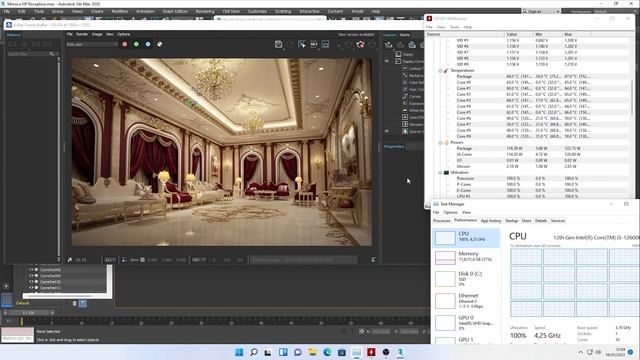Select the IA Cores power row in HWMonitor

(x=528, y=154)
